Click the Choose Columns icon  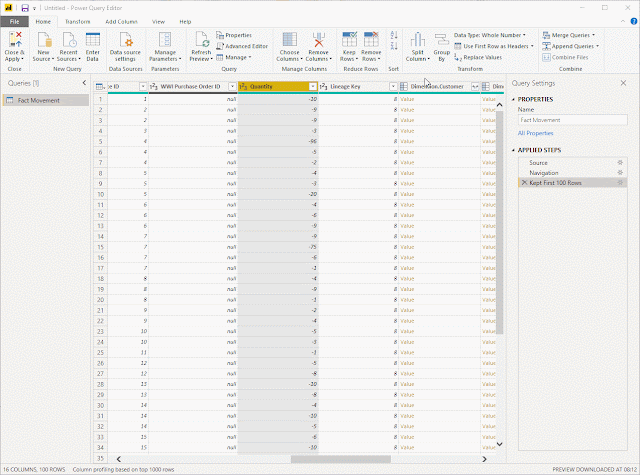pos(289,40)
